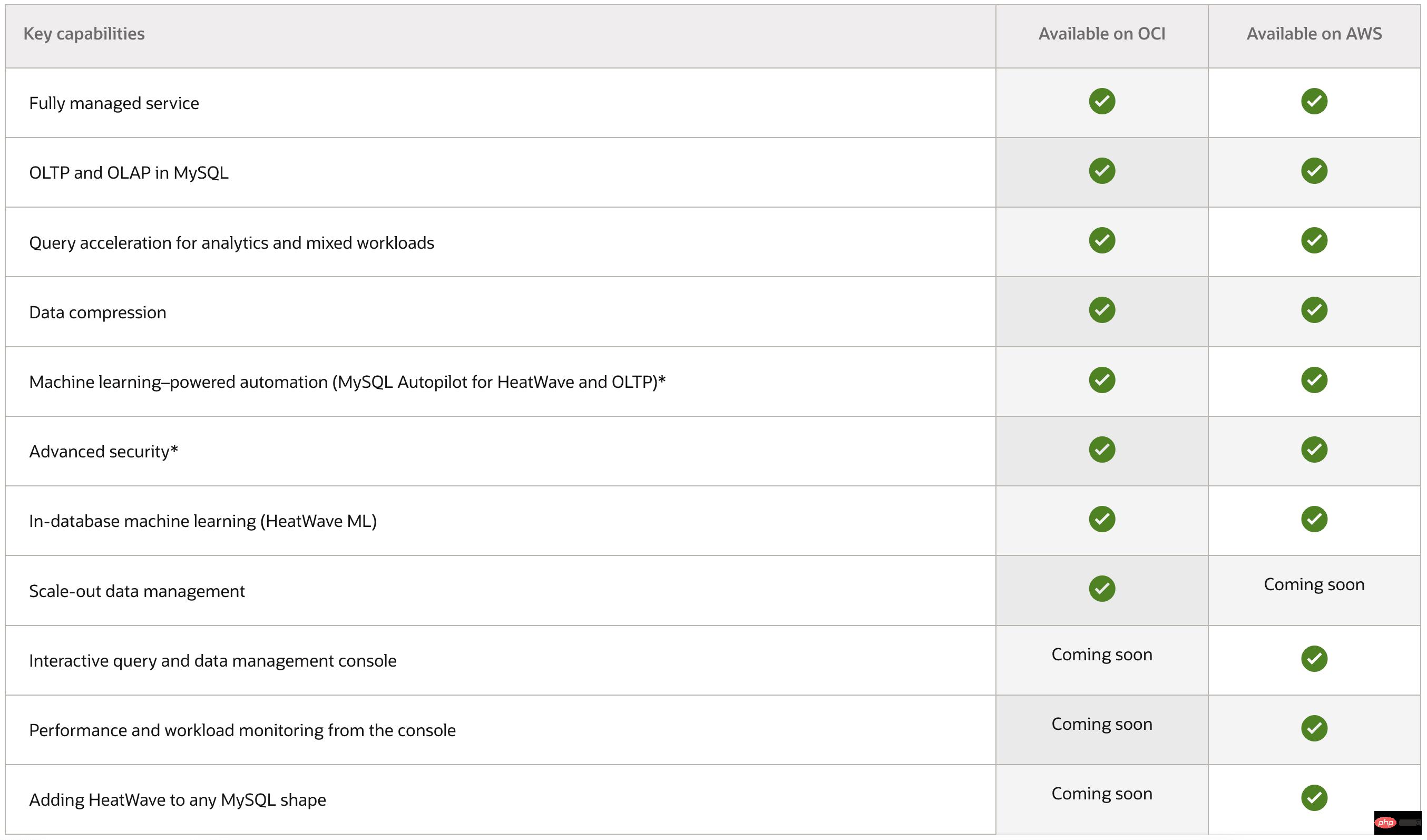Click OCI Coming soon for Interactive query console
Viewport: 1427px width, 840px height.
(1101, 655)
